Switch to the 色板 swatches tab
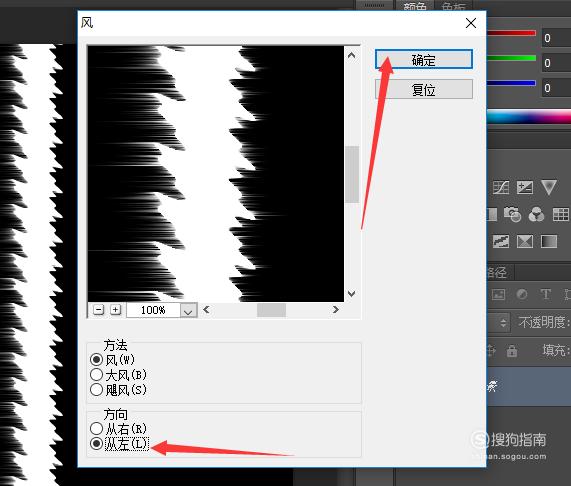This screenshot has height=486, width=571. (453, 6)
